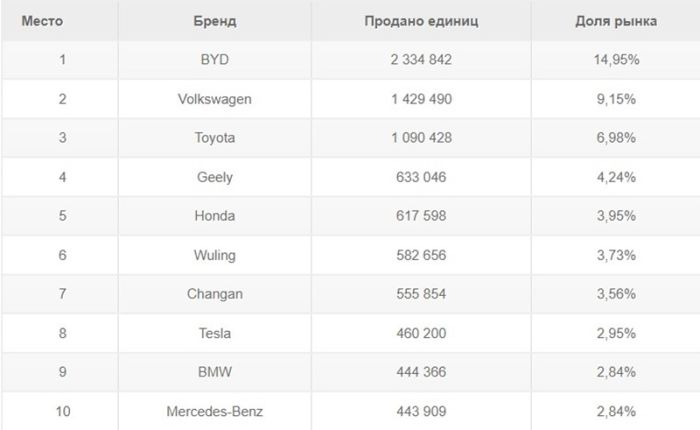The height and width of the screenshot is (430, 700).
Task: Click the Toyota brand cell
Action: (215, 138)
